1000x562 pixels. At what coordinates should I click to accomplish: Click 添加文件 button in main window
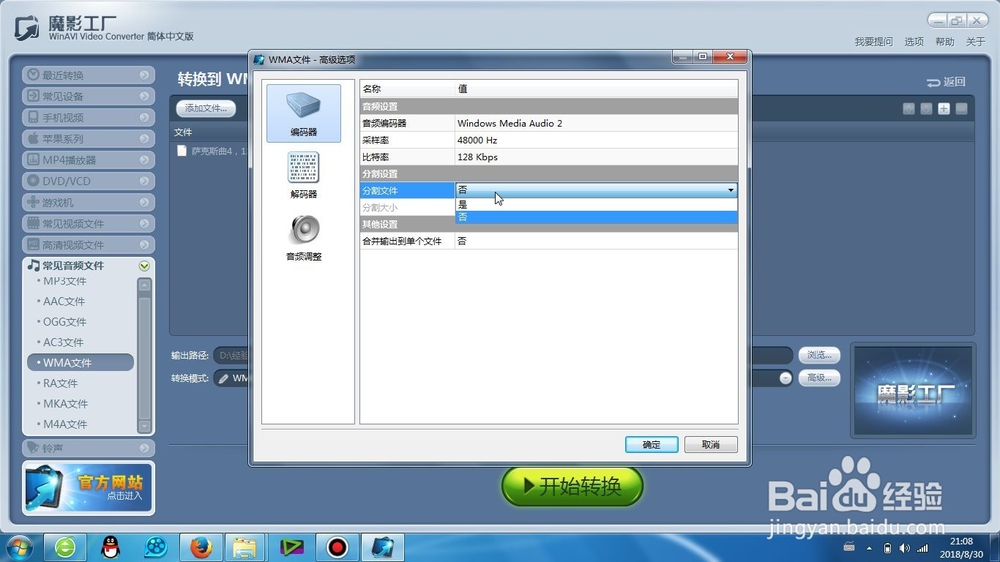[206, 108]
